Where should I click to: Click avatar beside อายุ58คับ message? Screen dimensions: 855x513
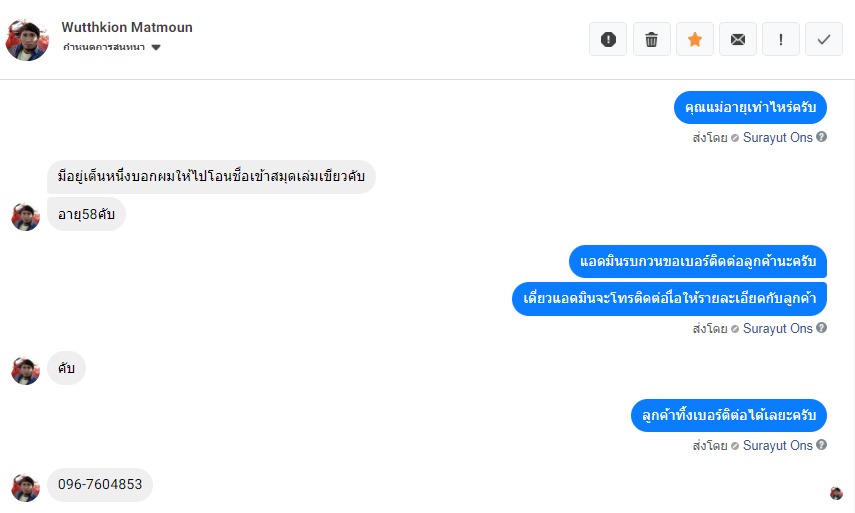(25, 216)
